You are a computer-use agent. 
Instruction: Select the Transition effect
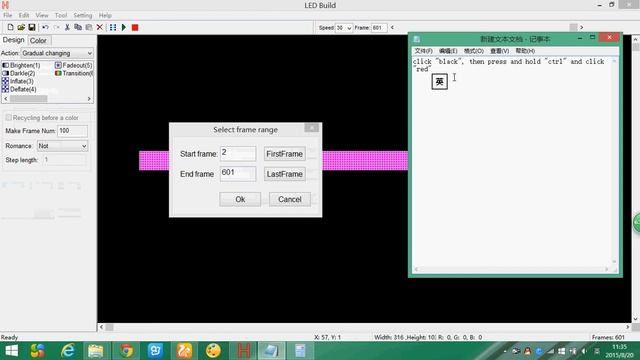click(73, 73)
